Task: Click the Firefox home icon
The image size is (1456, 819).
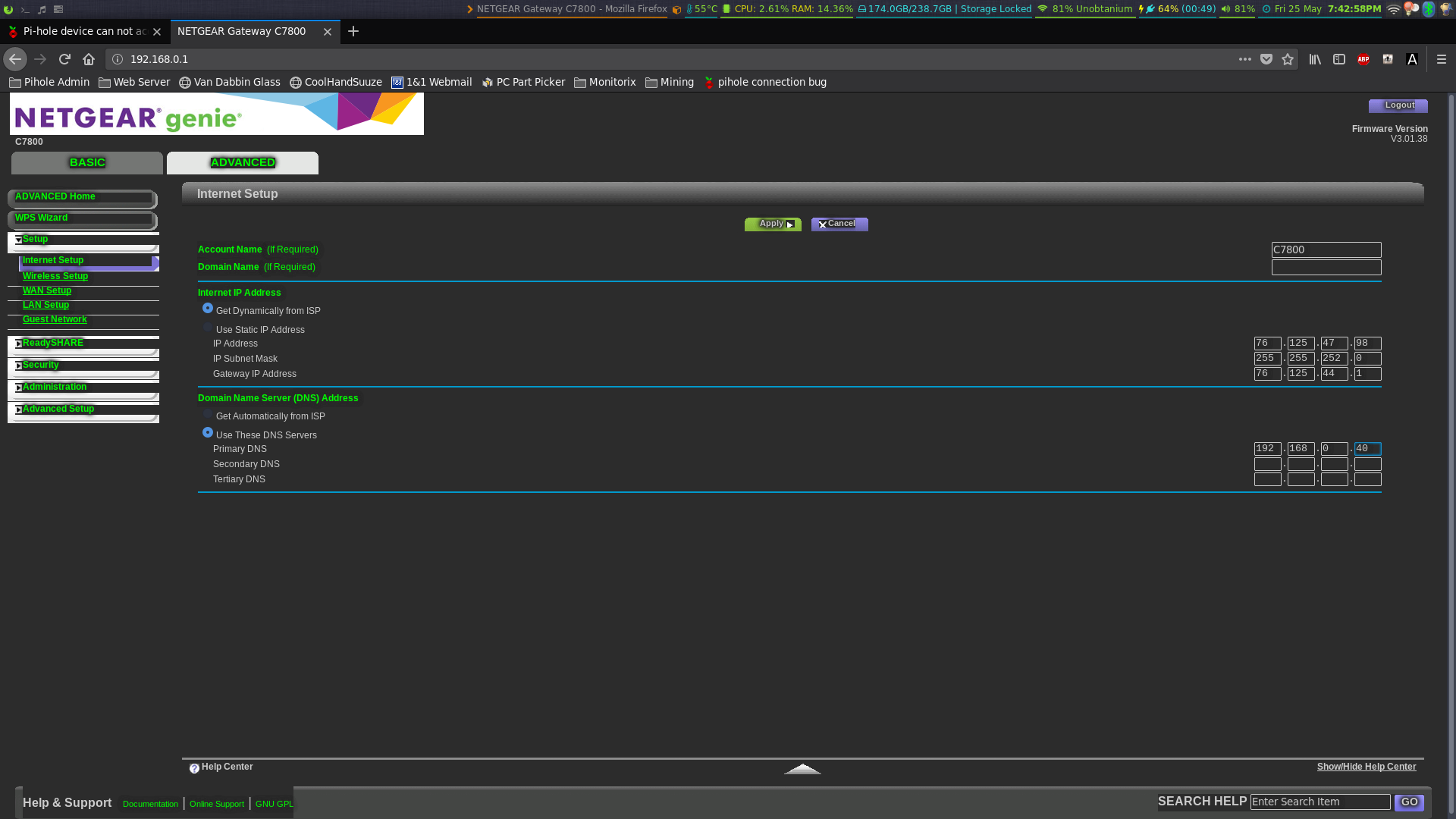Action: pyautogui.click(x=89, y=59)
